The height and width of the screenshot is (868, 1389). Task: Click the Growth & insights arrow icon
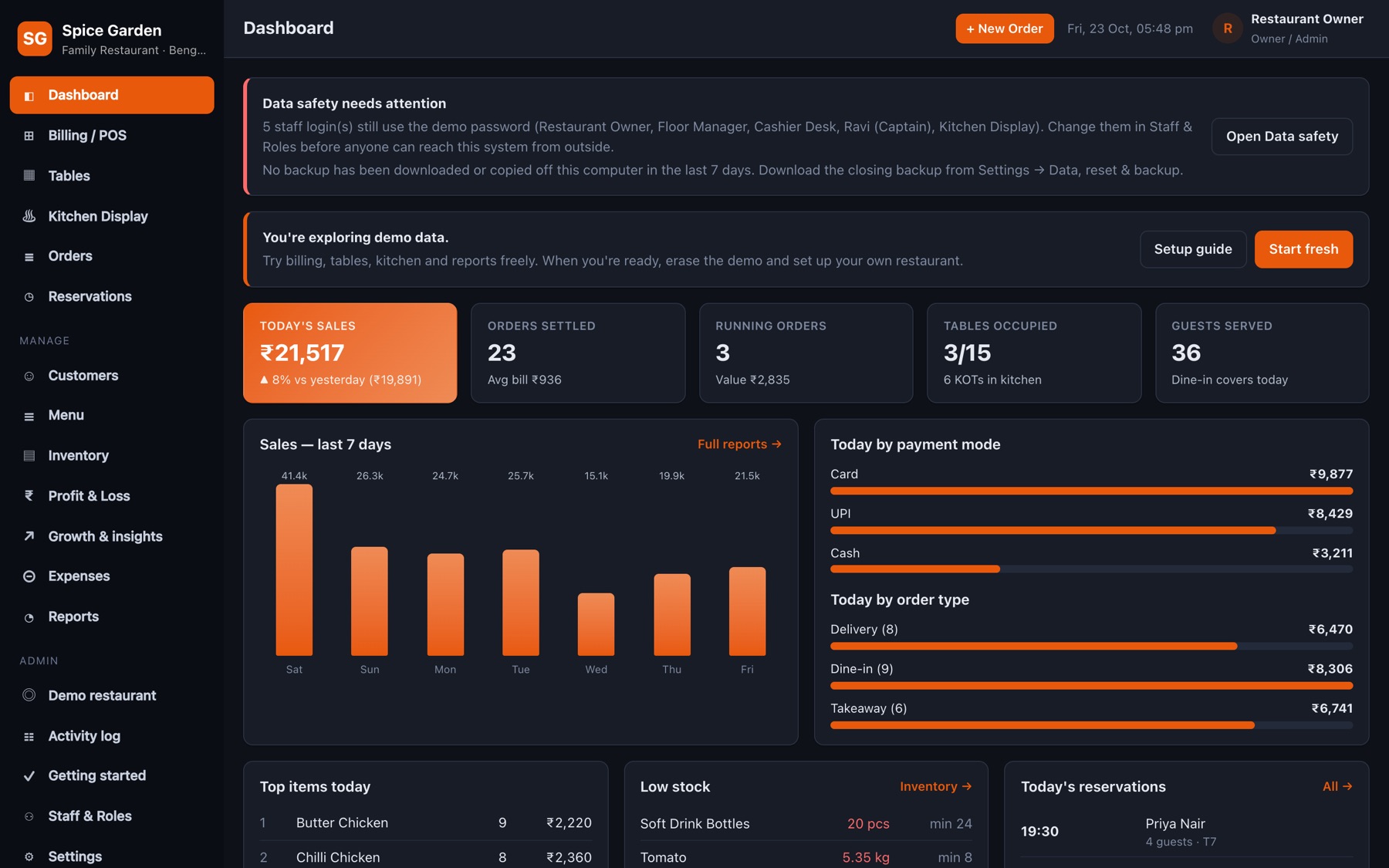pyautogui.click(x=29, y=536)
